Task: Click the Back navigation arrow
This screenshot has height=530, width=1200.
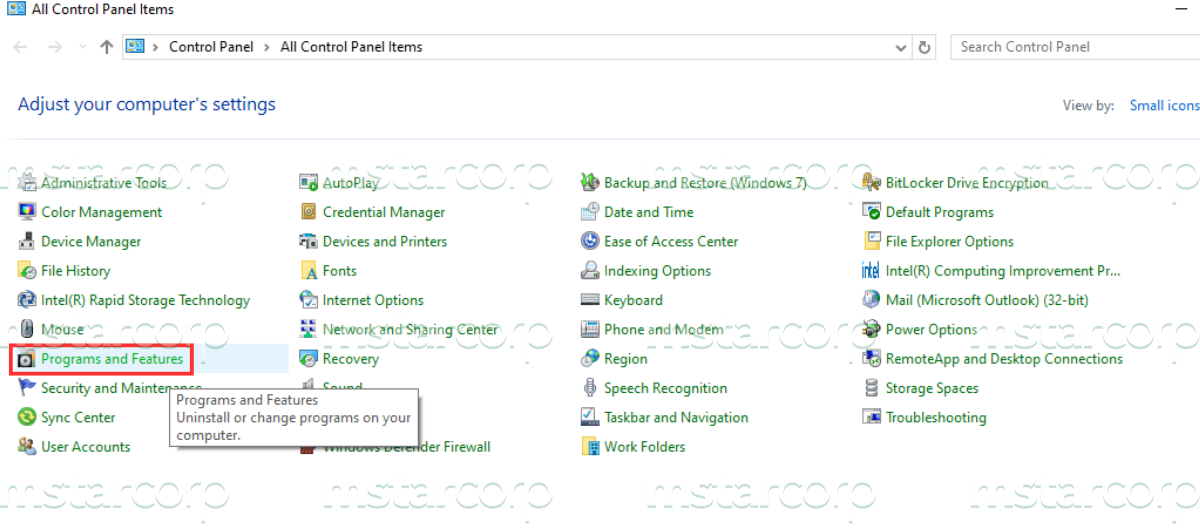Action: coord(21,47)
